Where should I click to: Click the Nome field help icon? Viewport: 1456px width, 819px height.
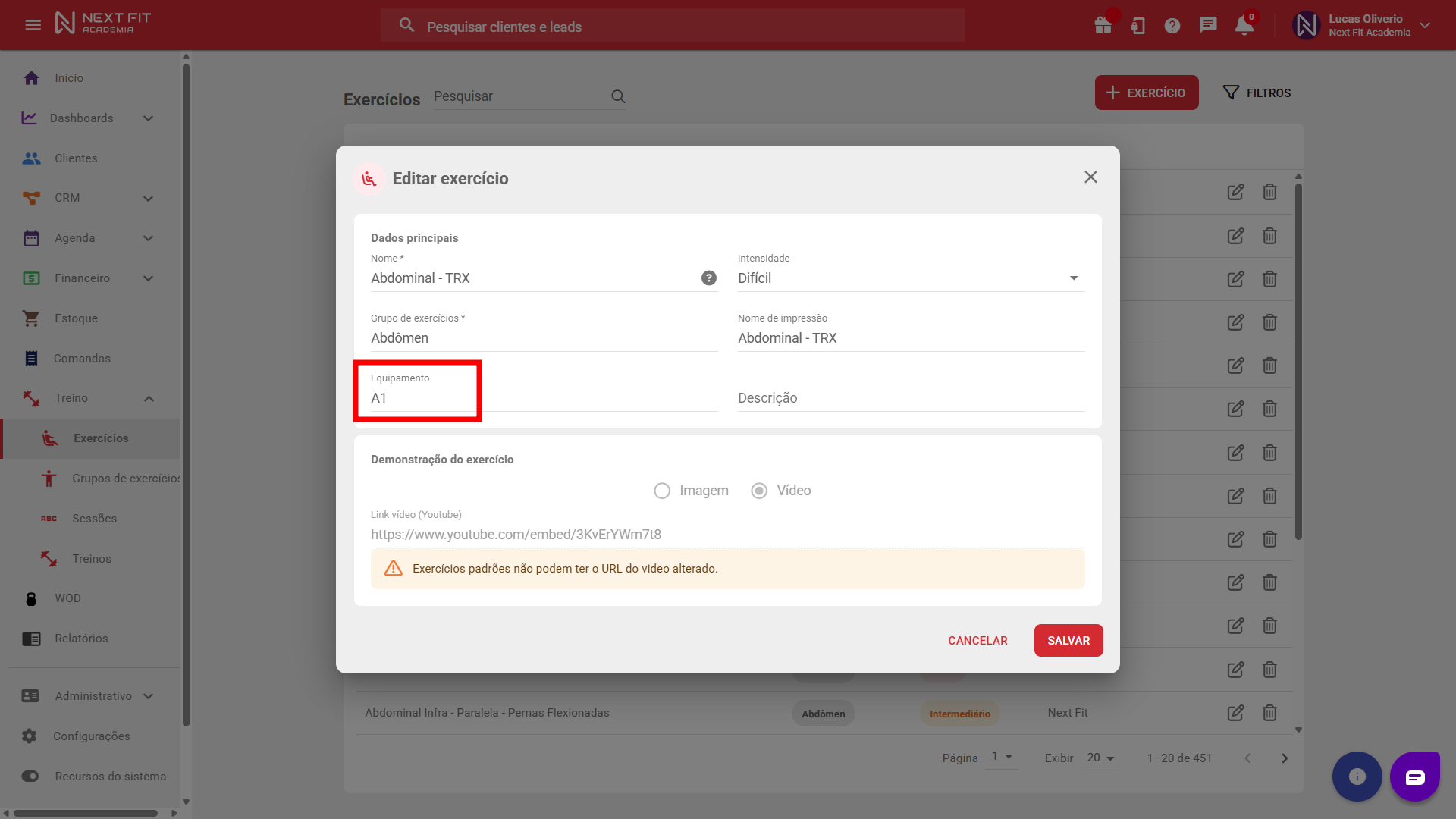[708, 278]
